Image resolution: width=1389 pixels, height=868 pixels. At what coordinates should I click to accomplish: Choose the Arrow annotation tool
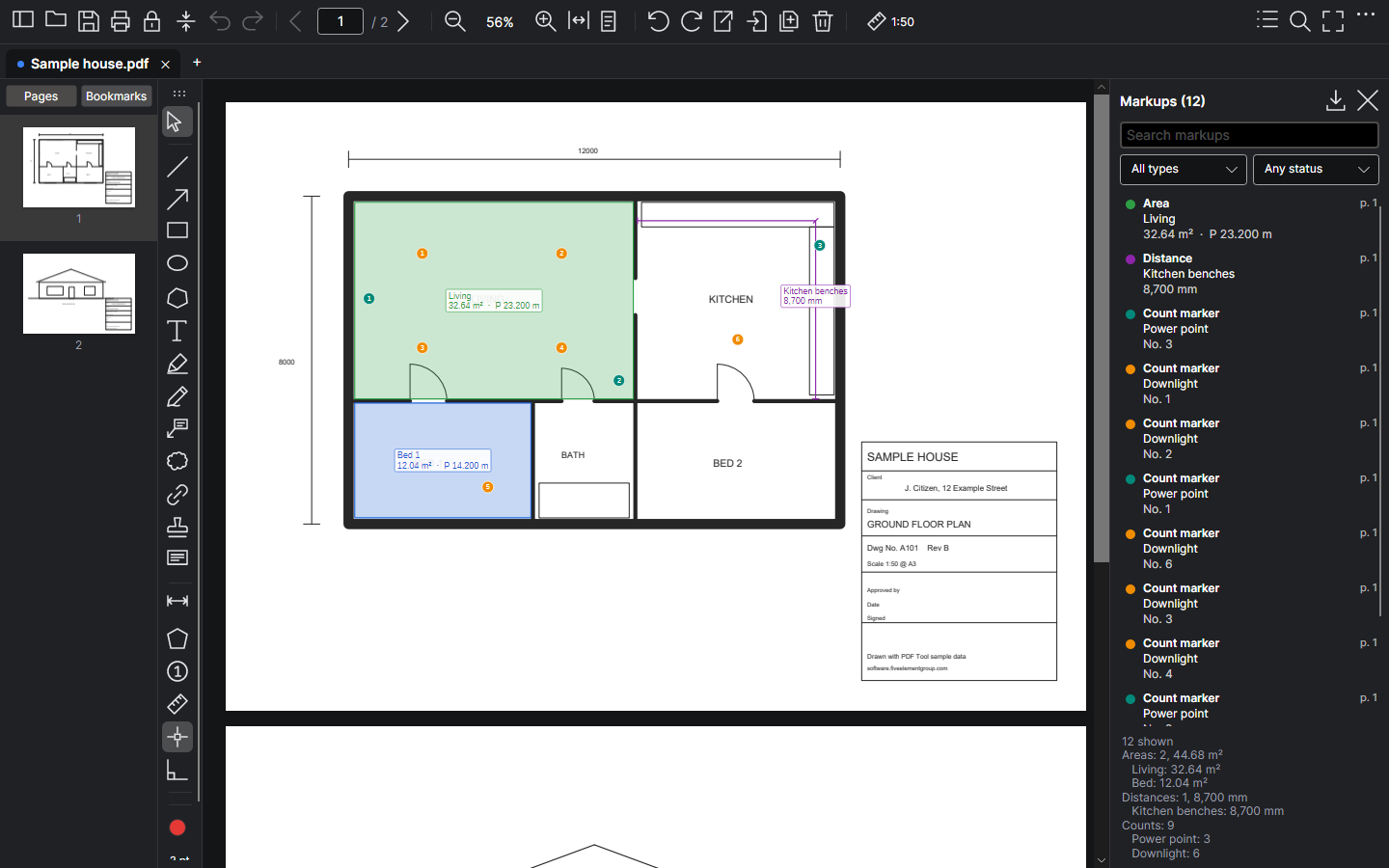(x=177, y=200)
